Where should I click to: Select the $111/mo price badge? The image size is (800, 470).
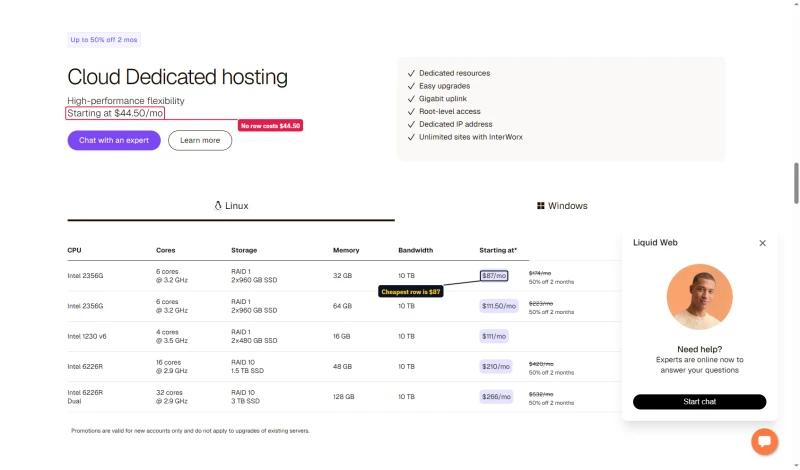click(494, 336)
